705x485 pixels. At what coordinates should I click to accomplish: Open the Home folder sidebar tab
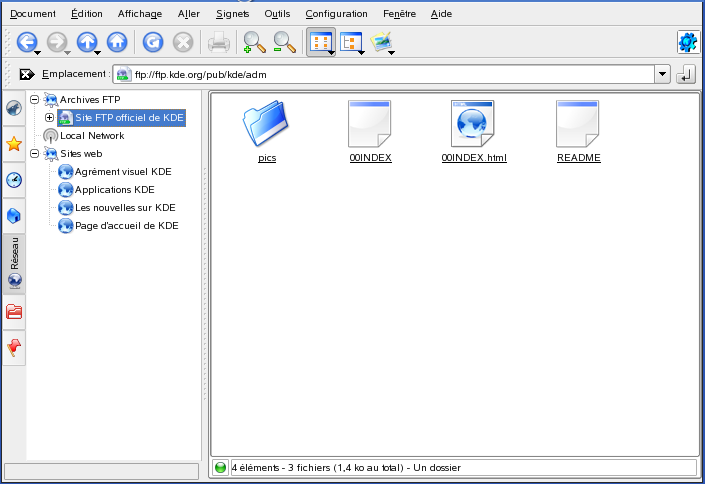(14, 216)
